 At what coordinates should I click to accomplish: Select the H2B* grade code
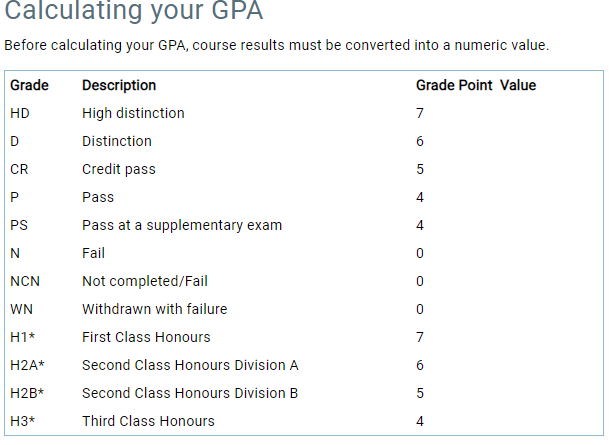27,393
